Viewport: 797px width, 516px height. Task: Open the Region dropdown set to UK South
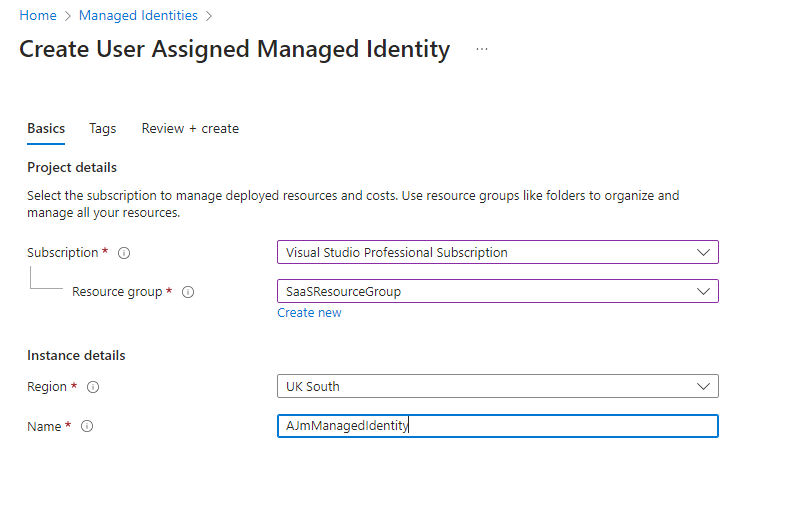pos(497,386)
